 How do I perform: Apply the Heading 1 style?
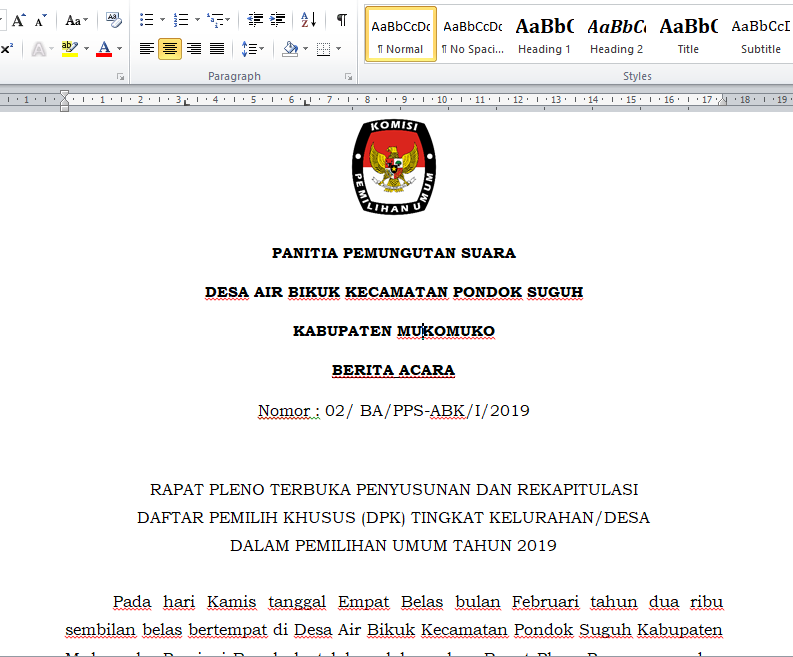pos(544,34)
